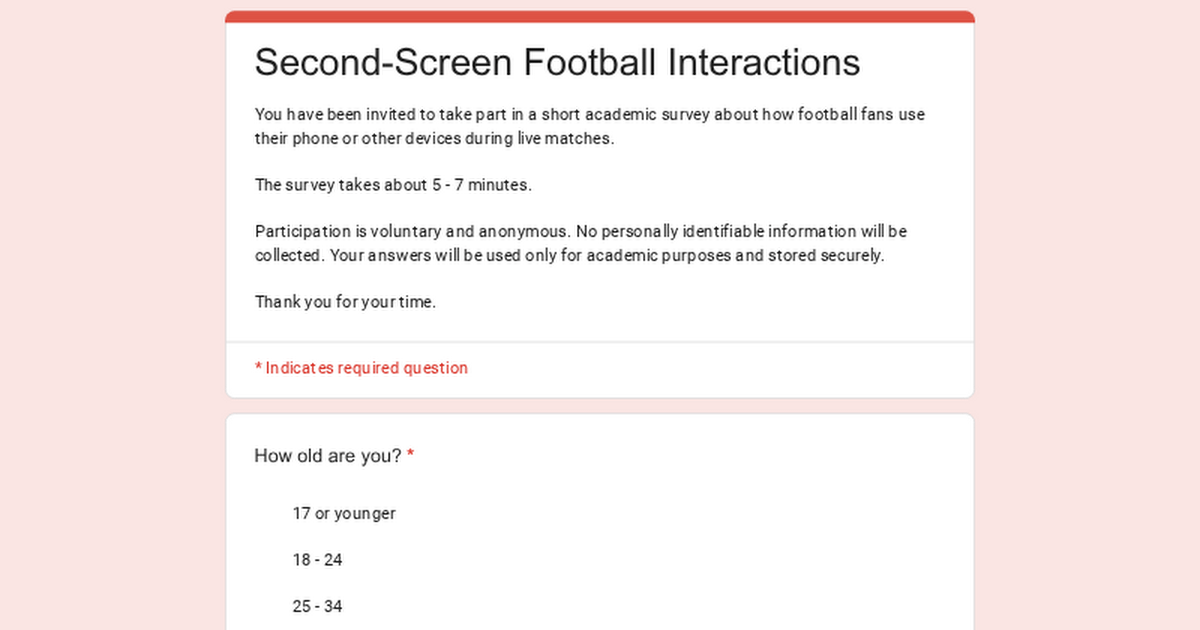
Task: Click the divider line above the required notice
Action: point(600,342)
